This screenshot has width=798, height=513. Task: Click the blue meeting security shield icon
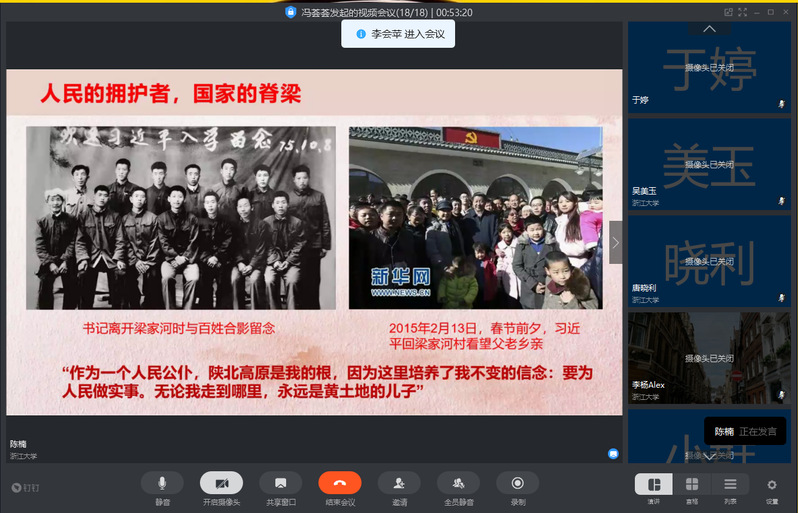pos(291,12)
